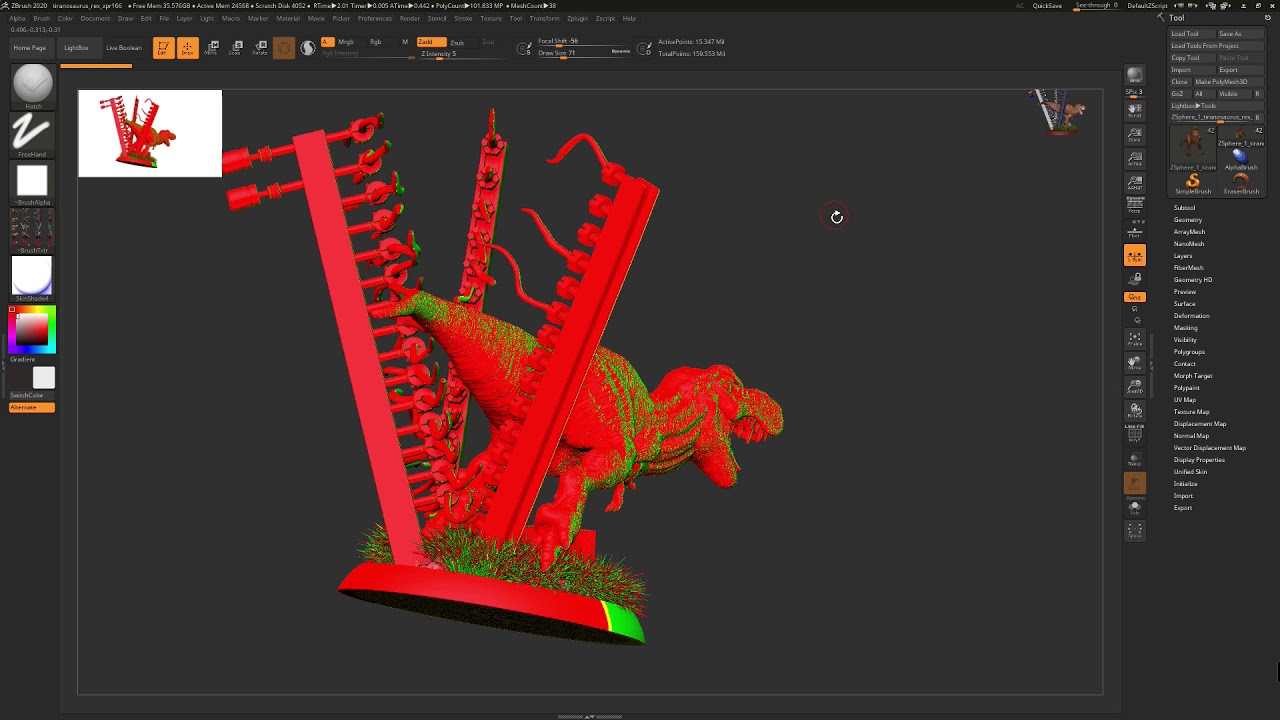Expand the Subtool palette
The height and width of the screenshot is (720, 1280).
1185,208
